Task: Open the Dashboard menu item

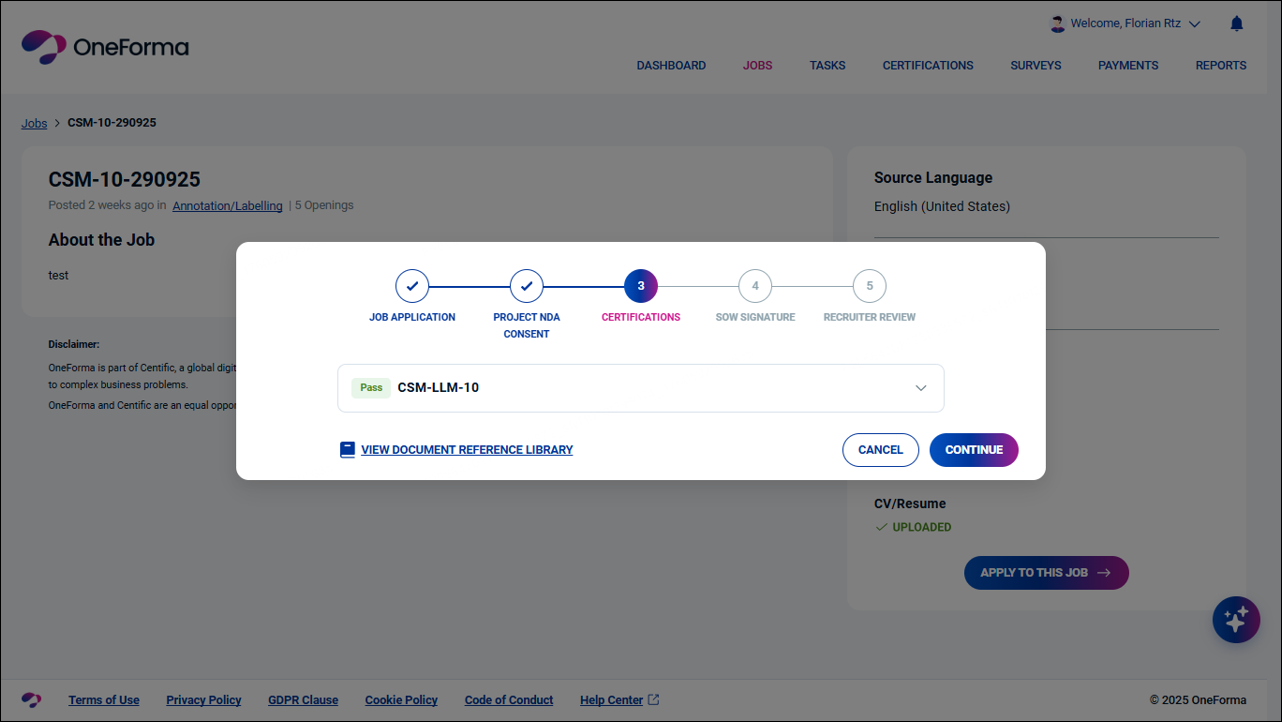Action: click(671, 65)
